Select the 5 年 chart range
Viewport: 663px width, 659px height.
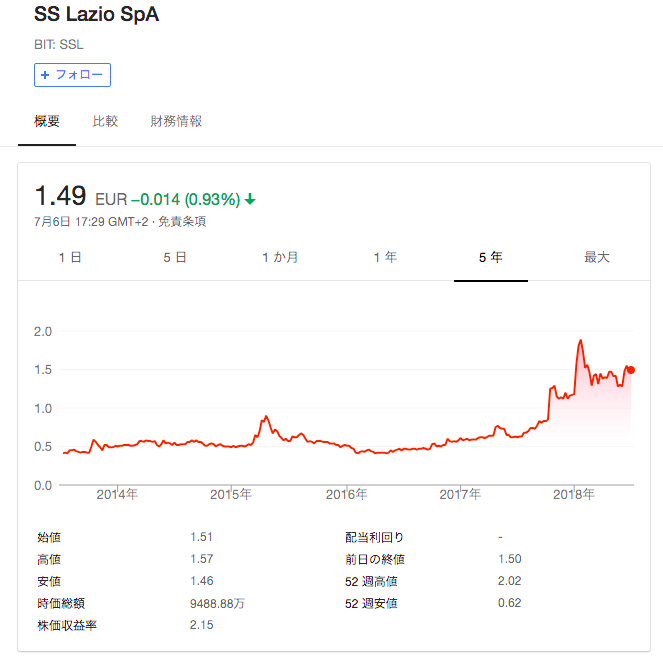(490, 257)
